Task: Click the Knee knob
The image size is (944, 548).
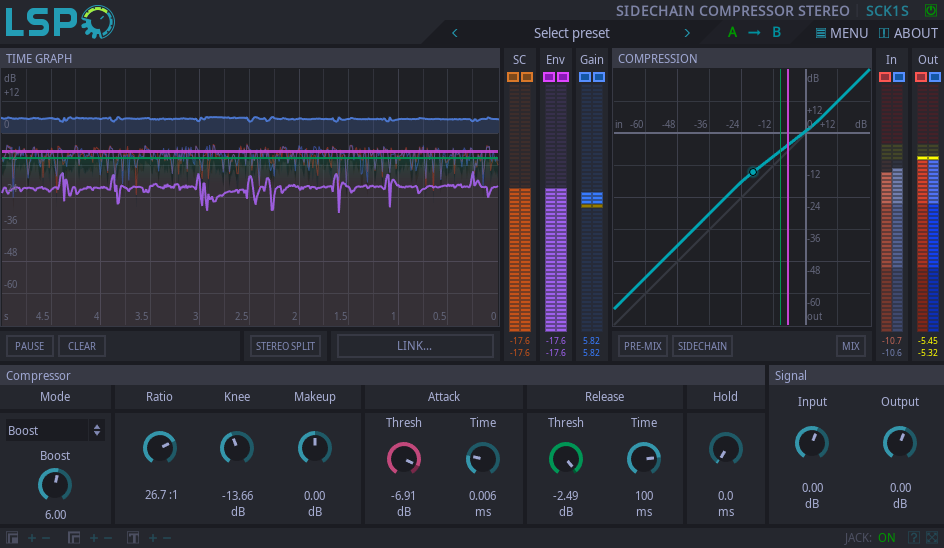Action: pos(237,448)
